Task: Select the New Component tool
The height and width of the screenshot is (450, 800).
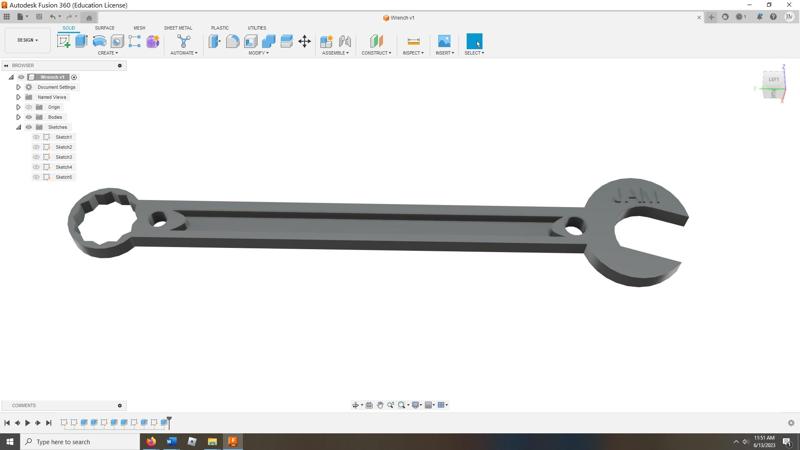Action: click(326, 41)
